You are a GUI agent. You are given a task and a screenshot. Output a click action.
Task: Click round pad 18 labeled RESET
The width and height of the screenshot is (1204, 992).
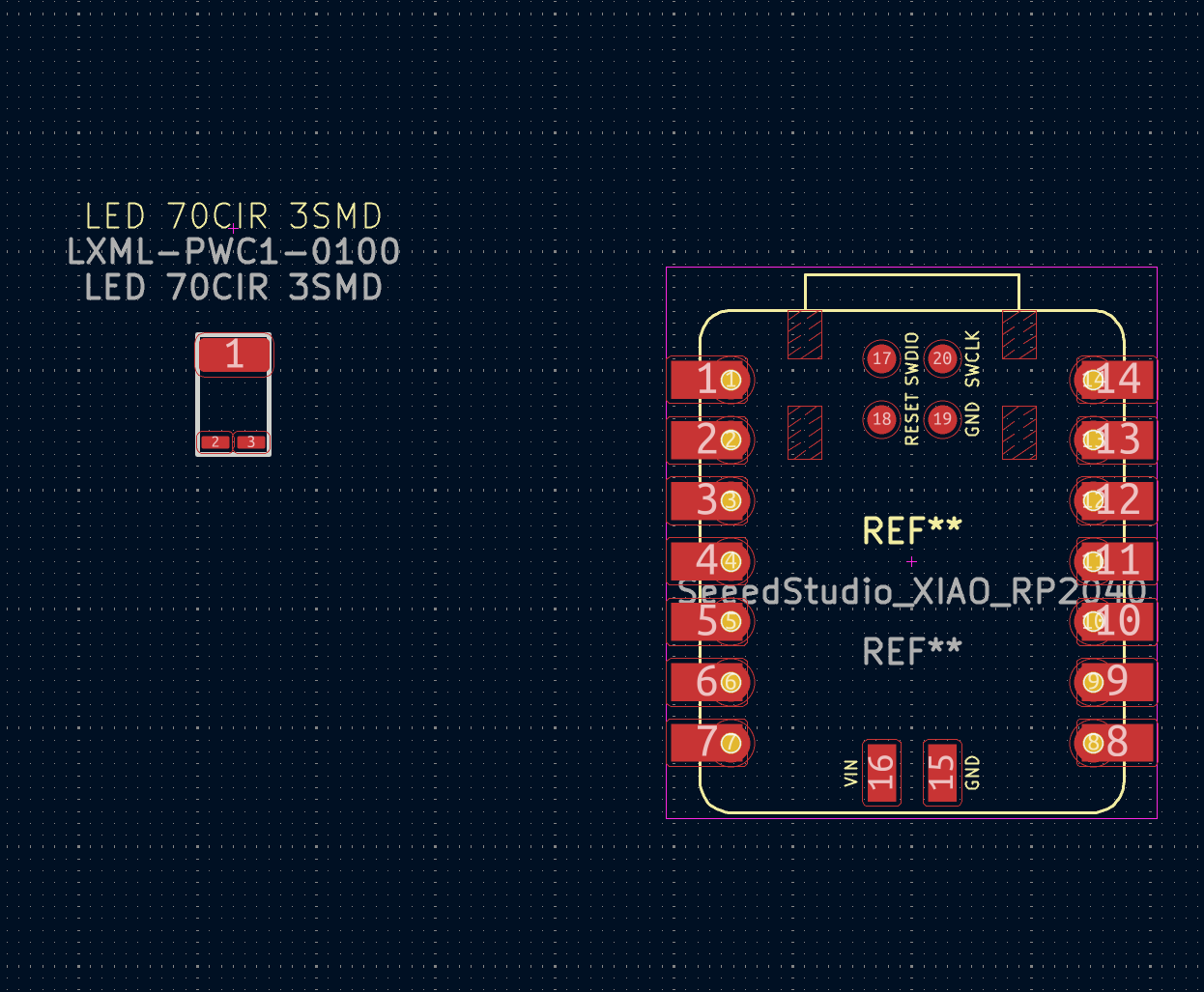(881, 419)
